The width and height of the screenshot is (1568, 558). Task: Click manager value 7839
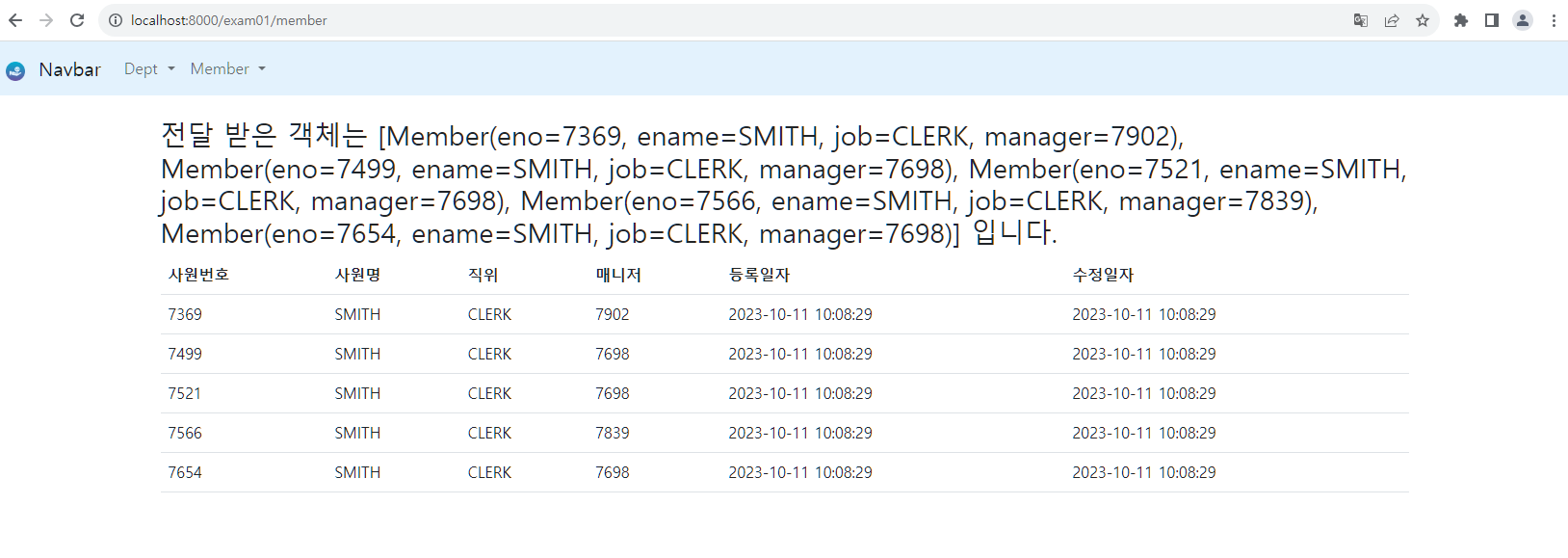[613, 433]
